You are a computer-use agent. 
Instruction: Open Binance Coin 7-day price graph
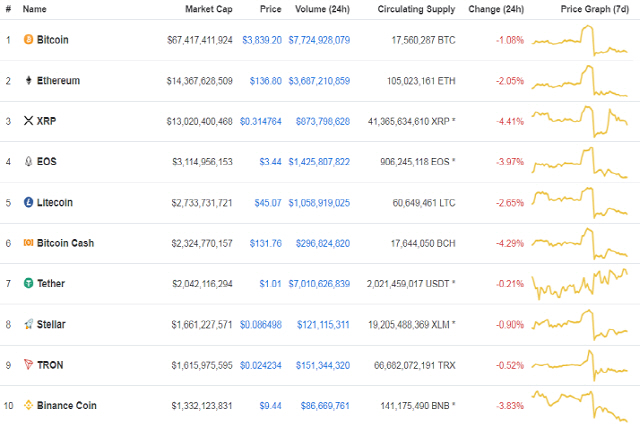pos(580,406)
